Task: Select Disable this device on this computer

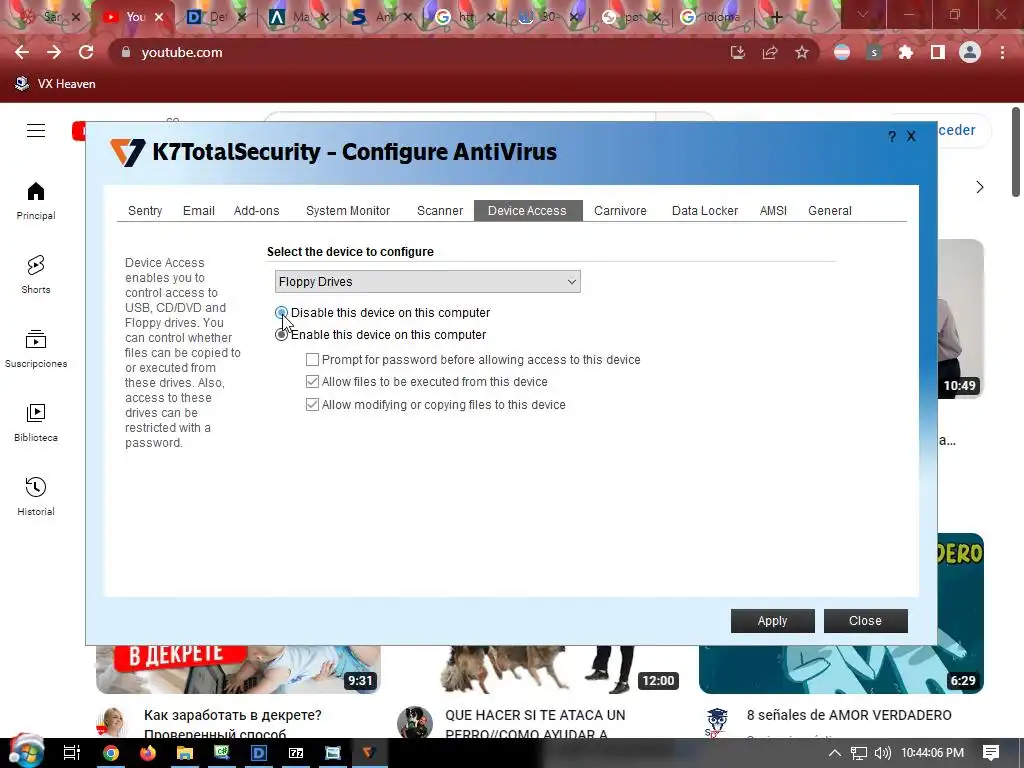Action: 281,313
